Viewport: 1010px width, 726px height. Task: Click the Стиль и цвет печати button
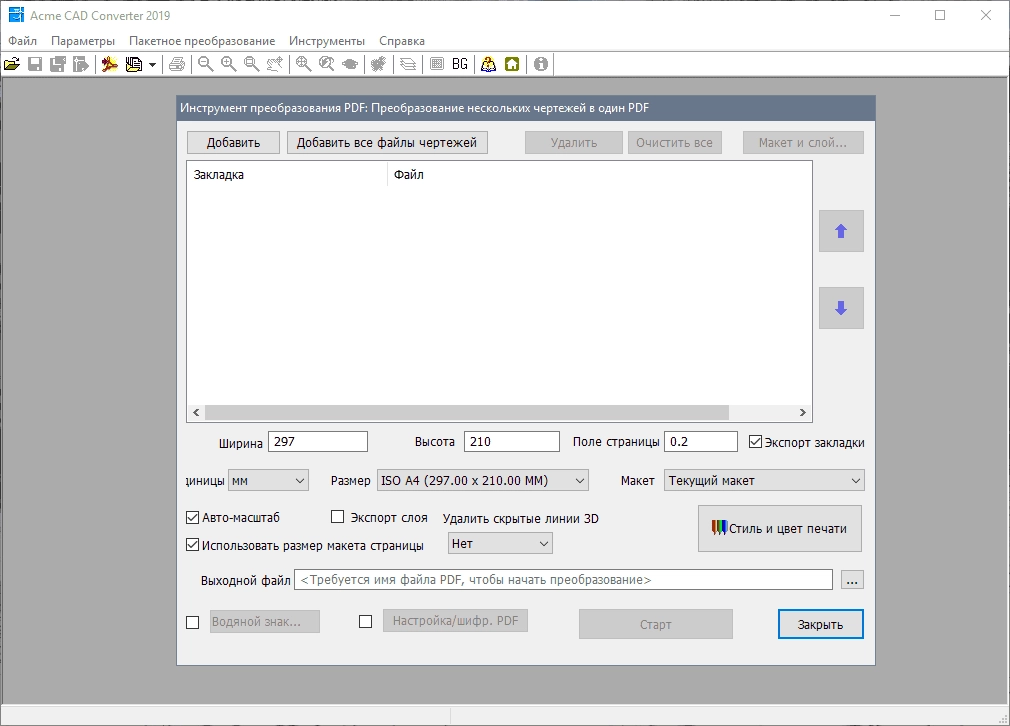tap(780, 528)
